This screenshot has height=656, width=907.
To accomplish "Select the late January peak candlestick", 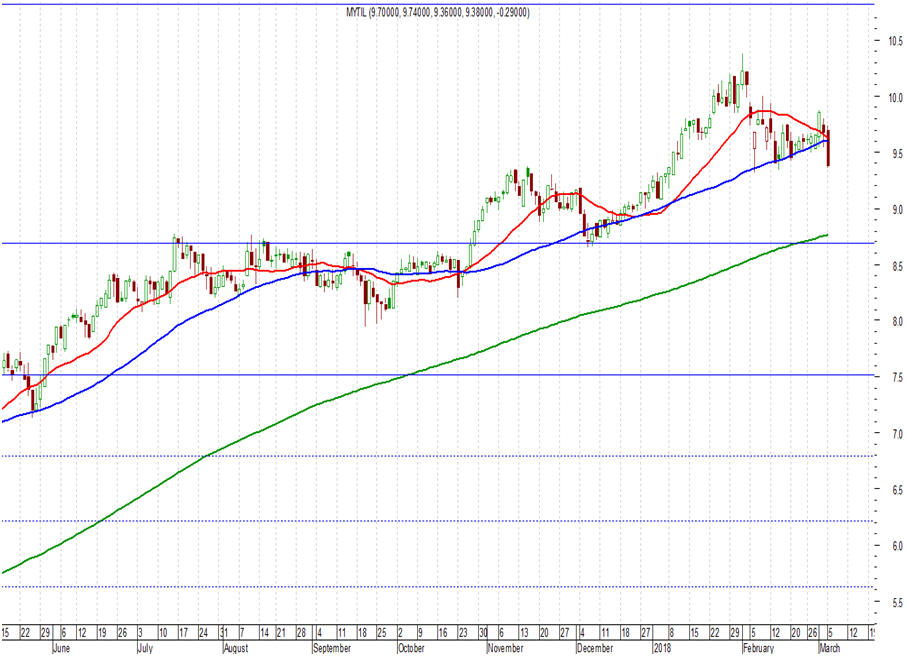I will pos(742,80).
